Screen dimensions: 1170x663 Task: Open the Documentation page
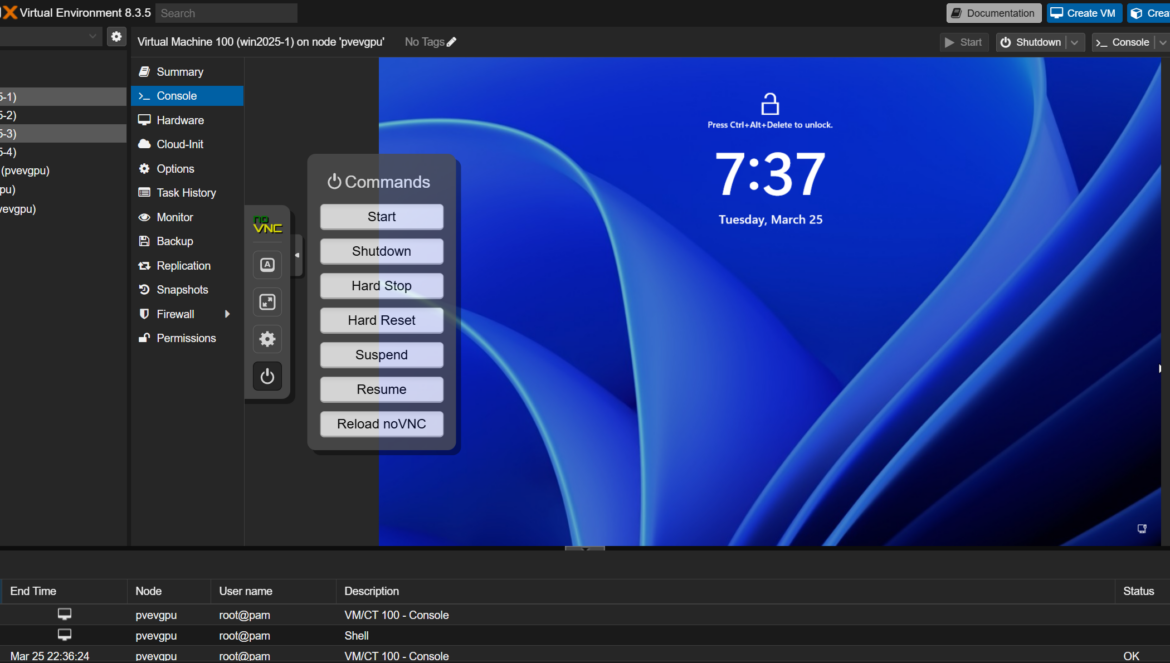pos(993,13)
